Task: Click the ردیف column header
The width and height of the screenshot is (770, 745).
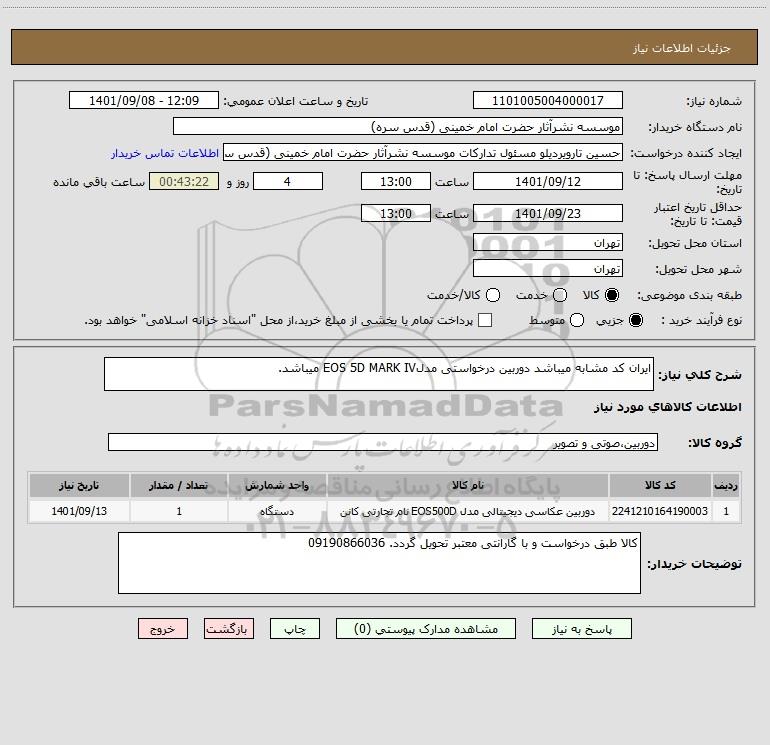Action: point(726,485)
